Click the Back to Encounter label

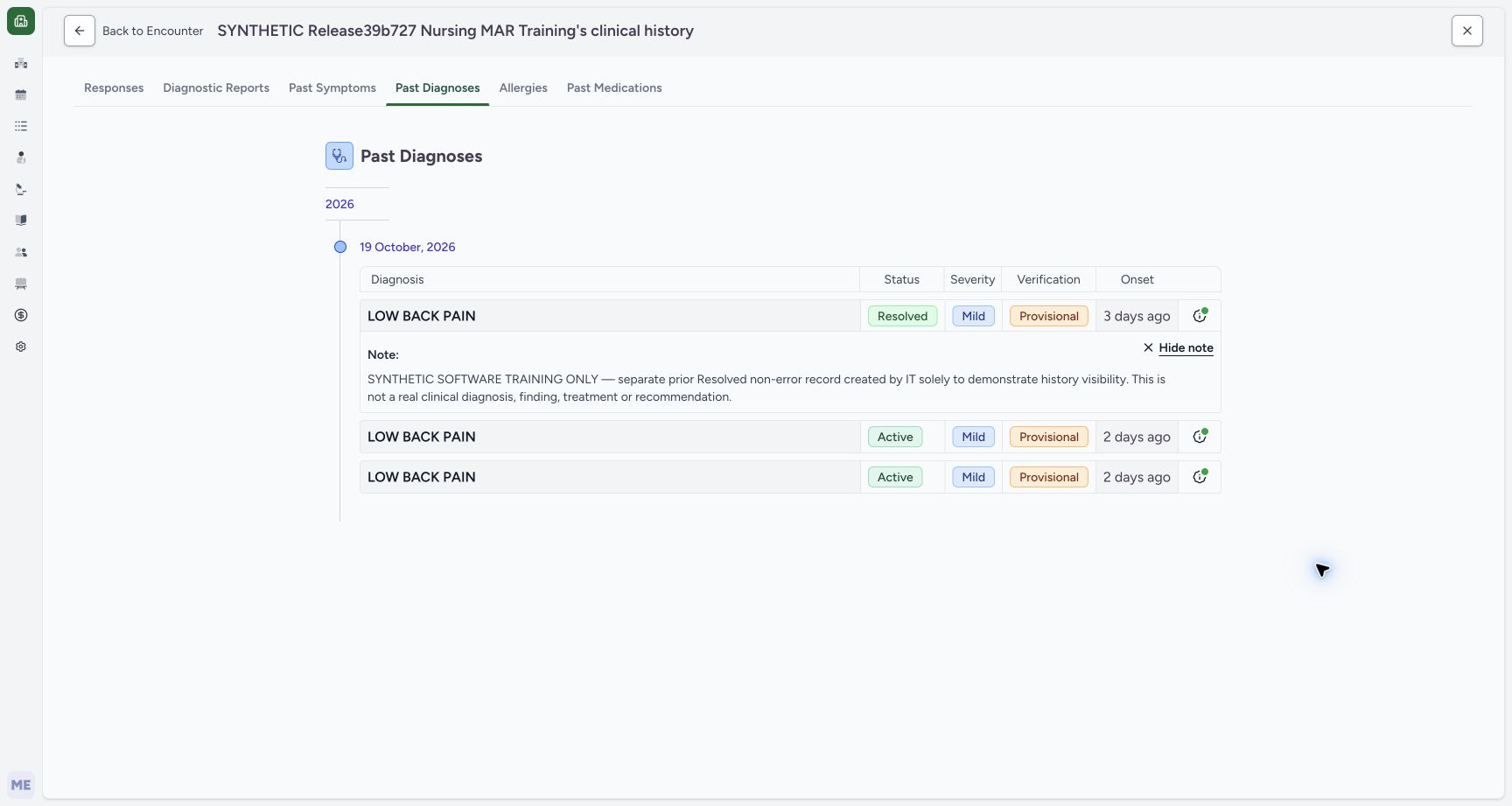tap(153, 31)
